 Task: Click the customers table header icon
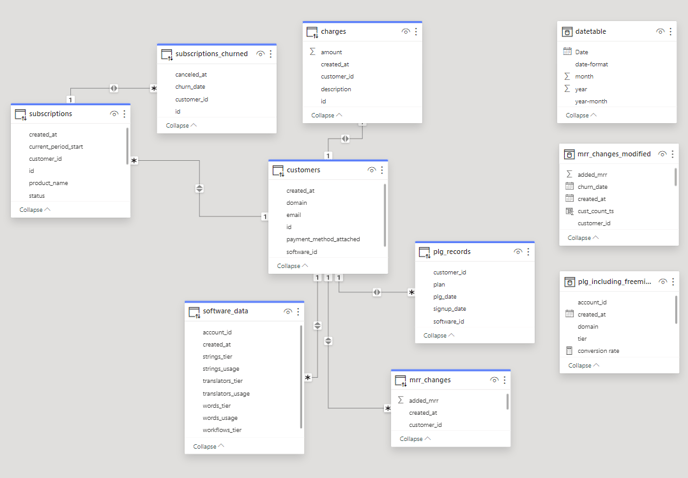278,170
